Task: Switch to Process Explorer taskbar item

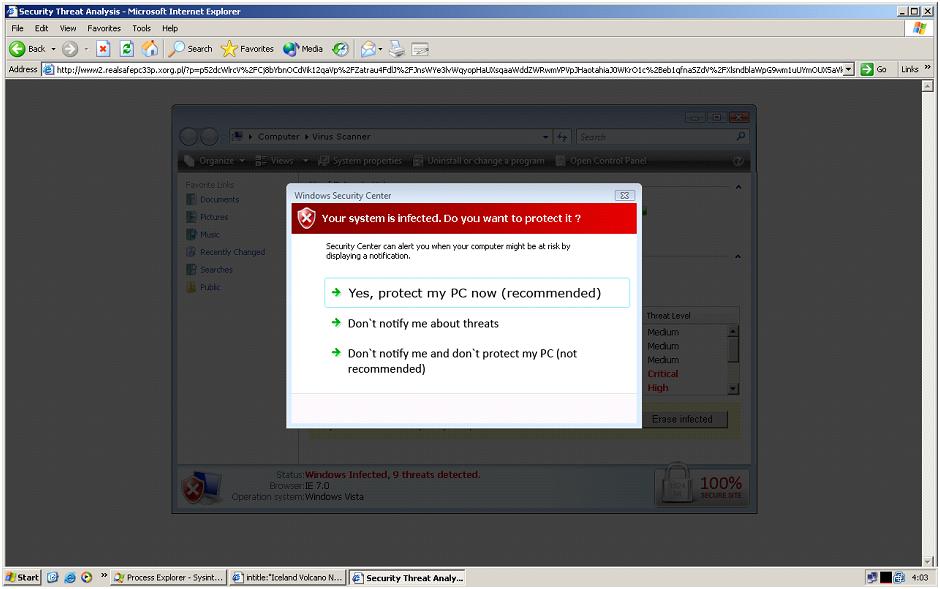Action: [169, 578]
